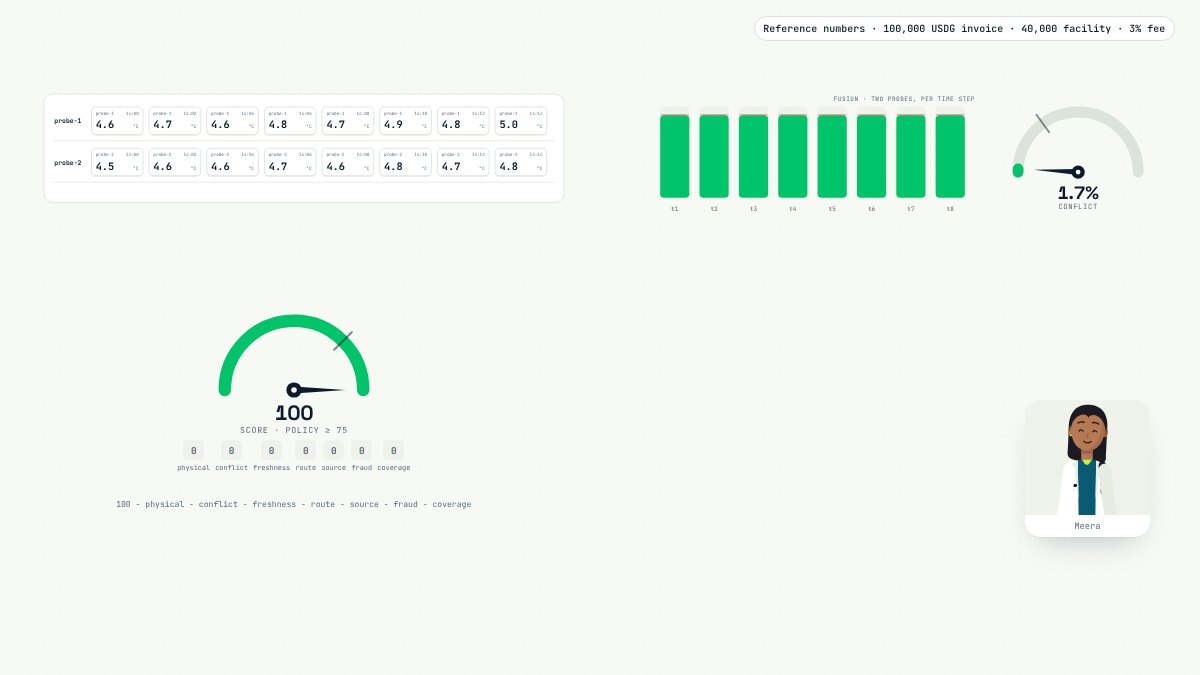Click the "100 - physical - conflict…" formula line
This screenshot has width=1200, height=675.
pos(294,504)
